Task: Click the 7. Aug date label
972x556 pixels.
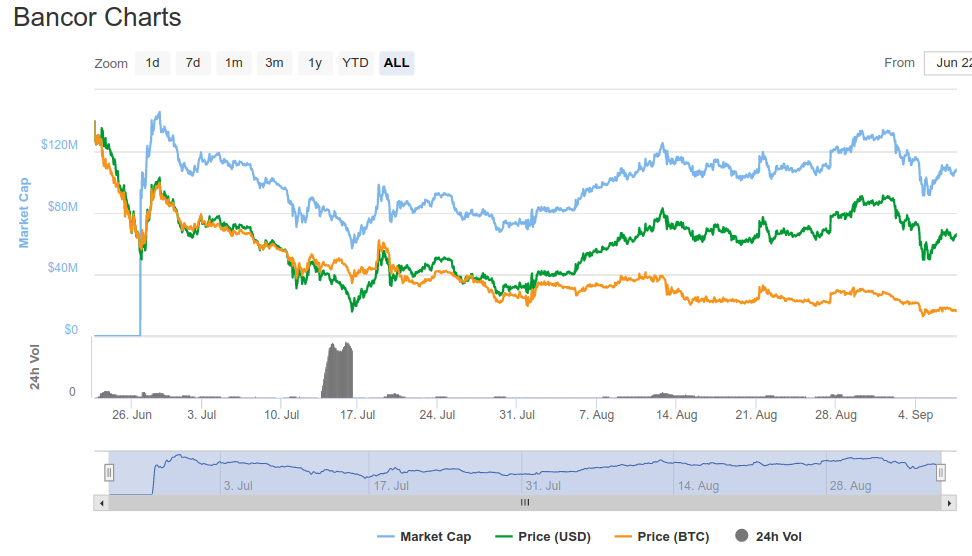Action: (596, 415)
